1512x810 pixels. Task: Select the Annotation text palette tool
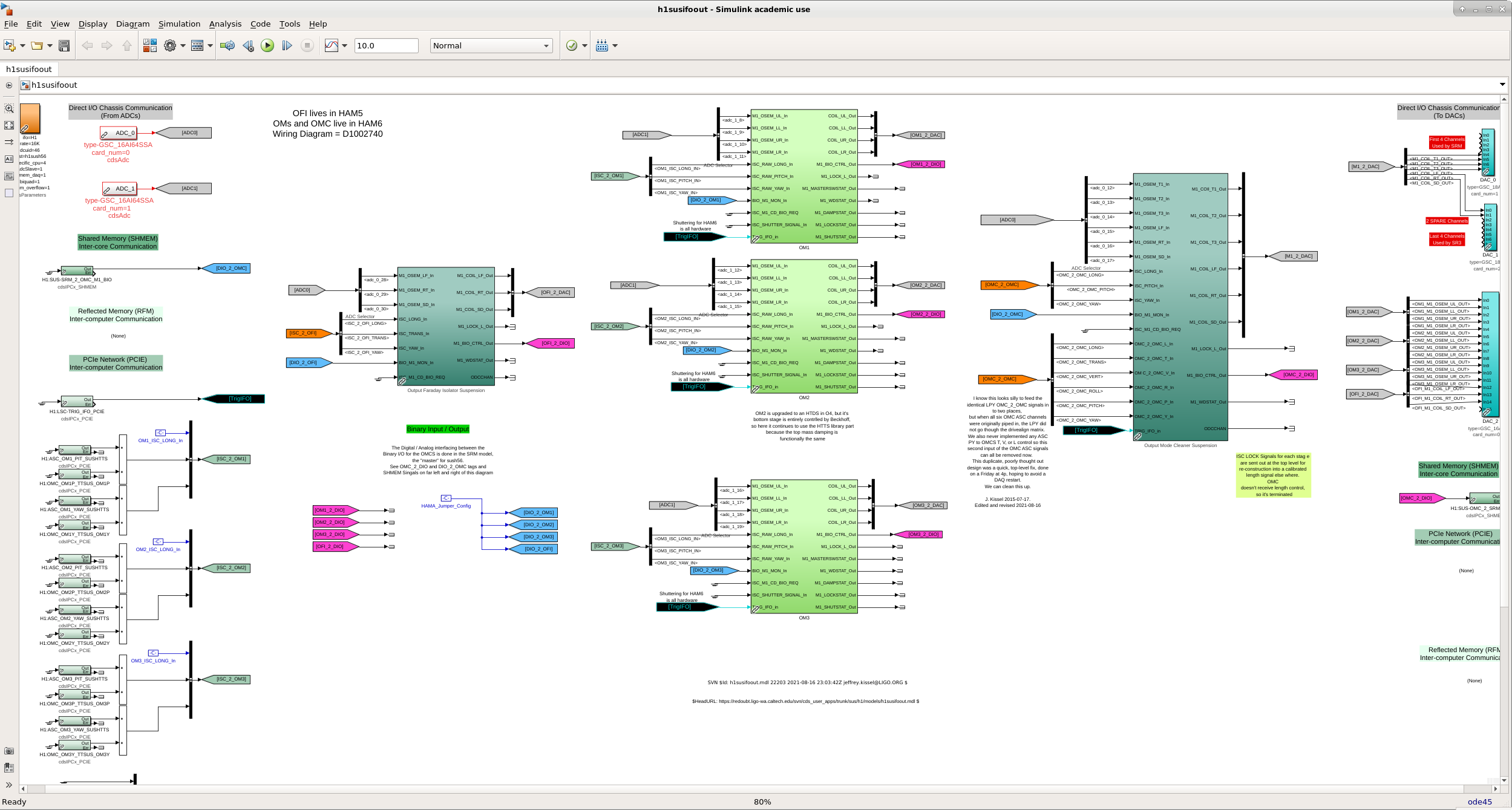tap(9, 159)
